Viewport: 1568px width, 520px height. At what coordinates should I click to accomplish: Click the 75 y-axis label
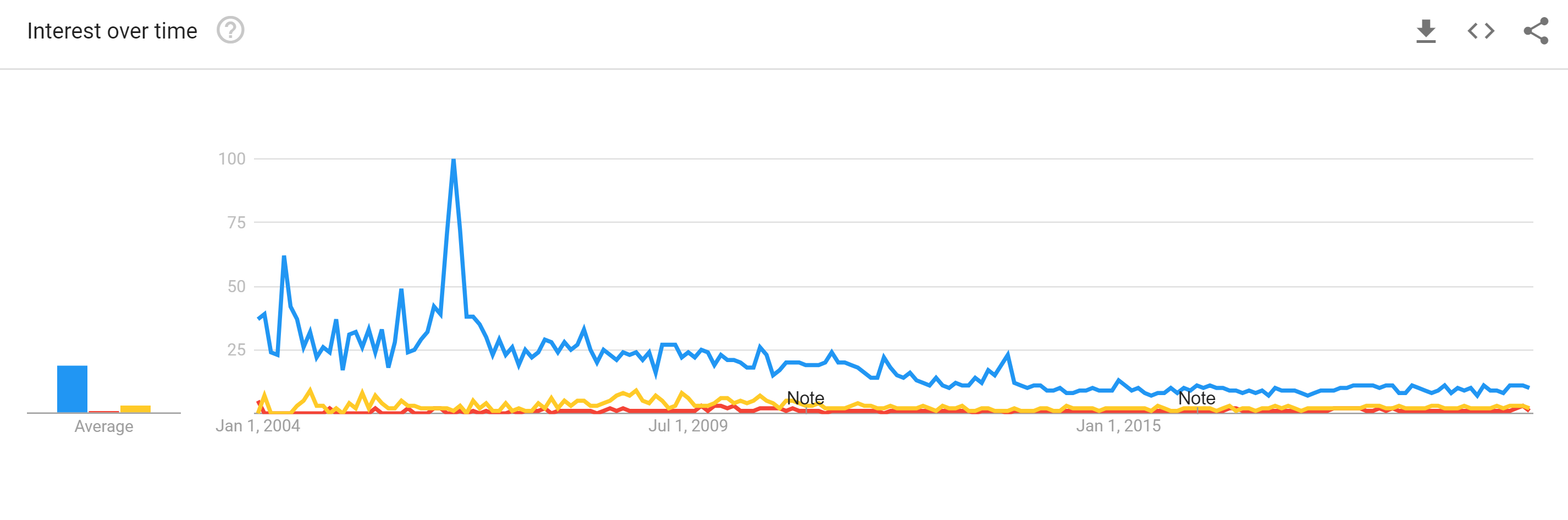click(236, 223)
